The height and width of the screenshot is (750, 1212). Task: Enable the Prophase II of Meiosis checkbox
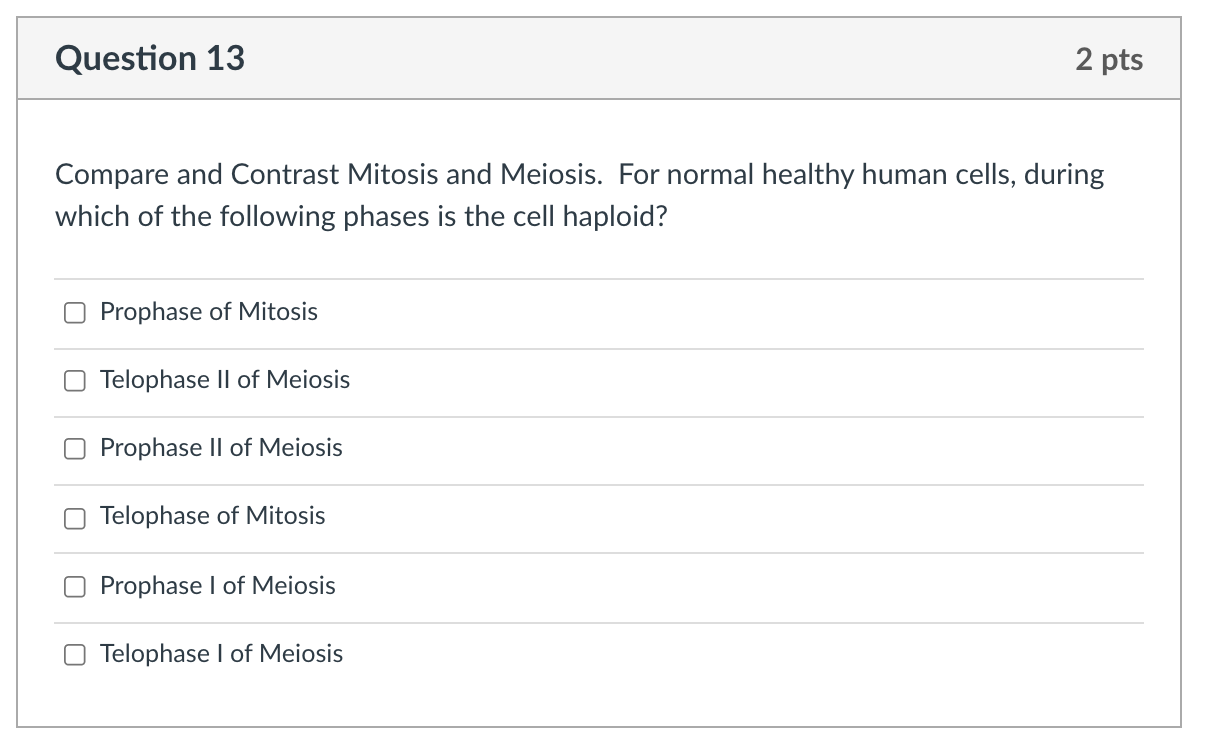pyautogui.click(x=75, y=449)
